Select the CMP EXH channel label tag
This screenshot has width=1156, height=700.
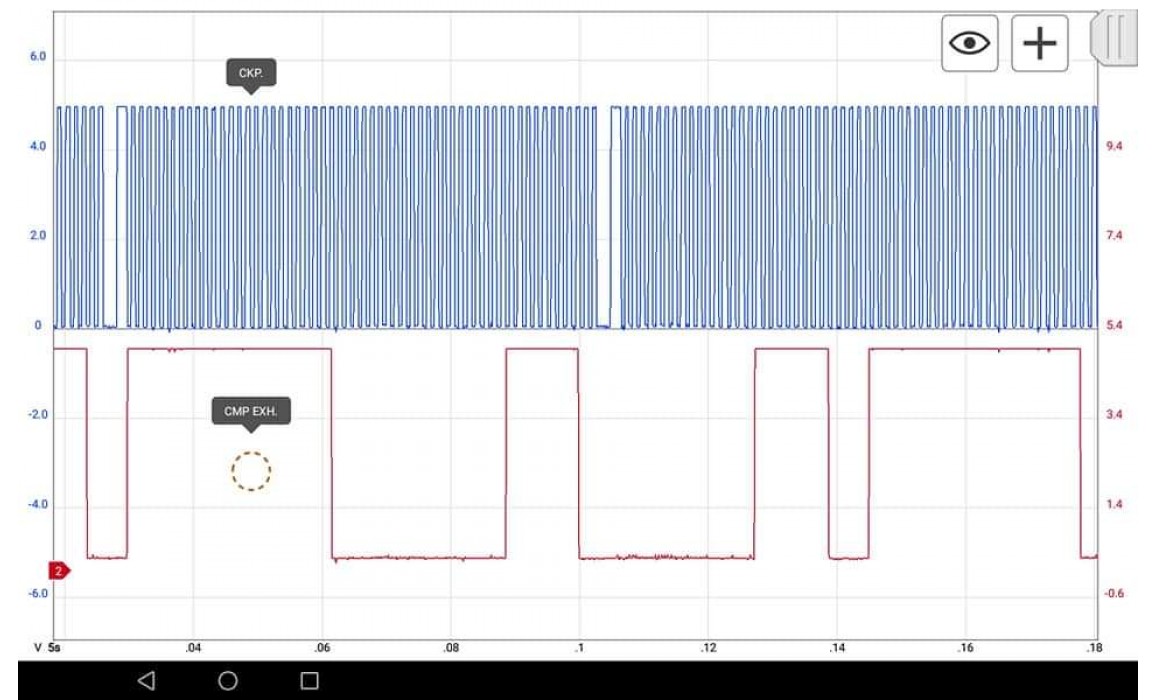click(x=251, y=411)
